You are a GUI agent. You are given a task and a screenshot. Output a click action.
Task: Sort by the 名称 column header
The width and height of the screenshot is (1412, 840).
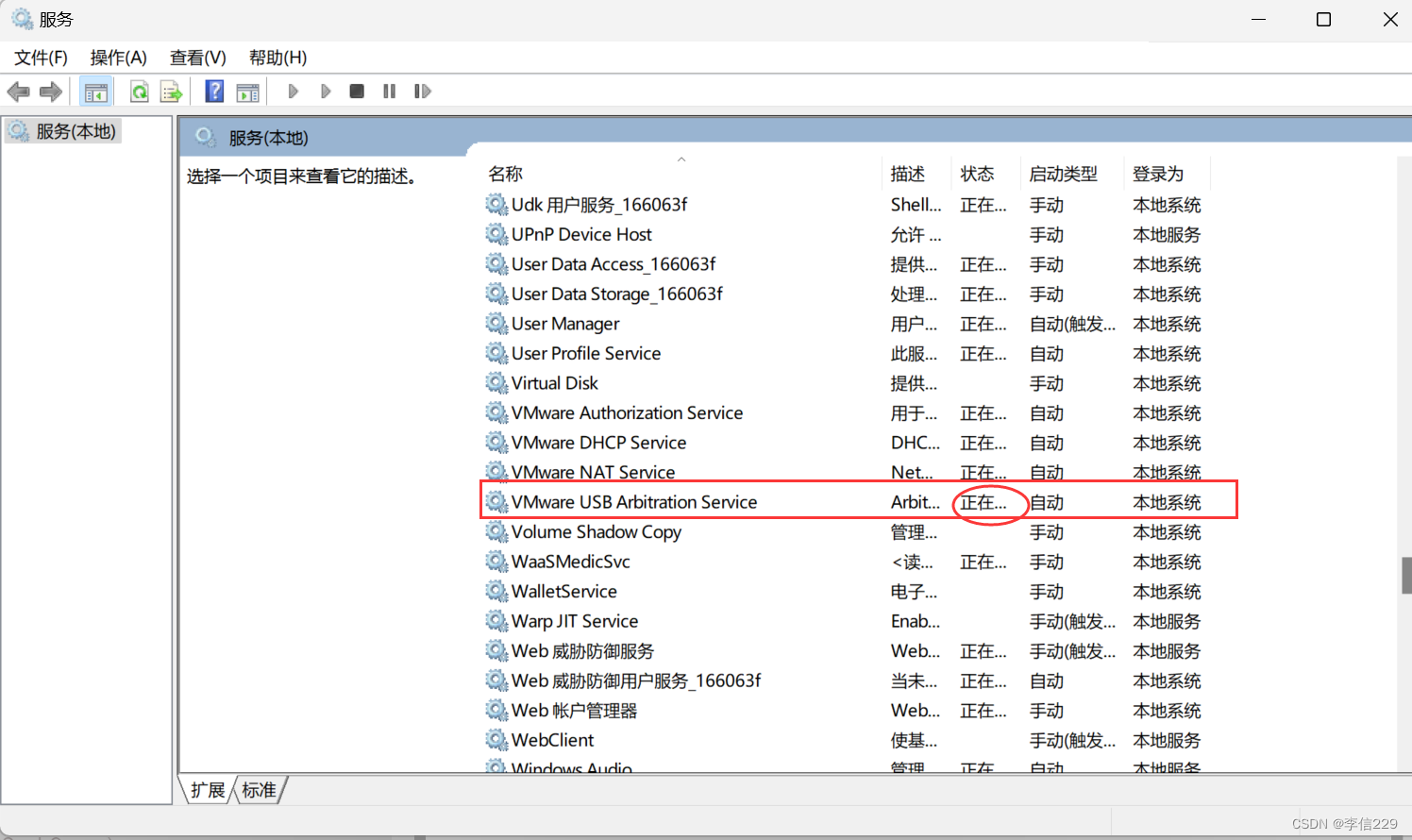pos(683,174)
